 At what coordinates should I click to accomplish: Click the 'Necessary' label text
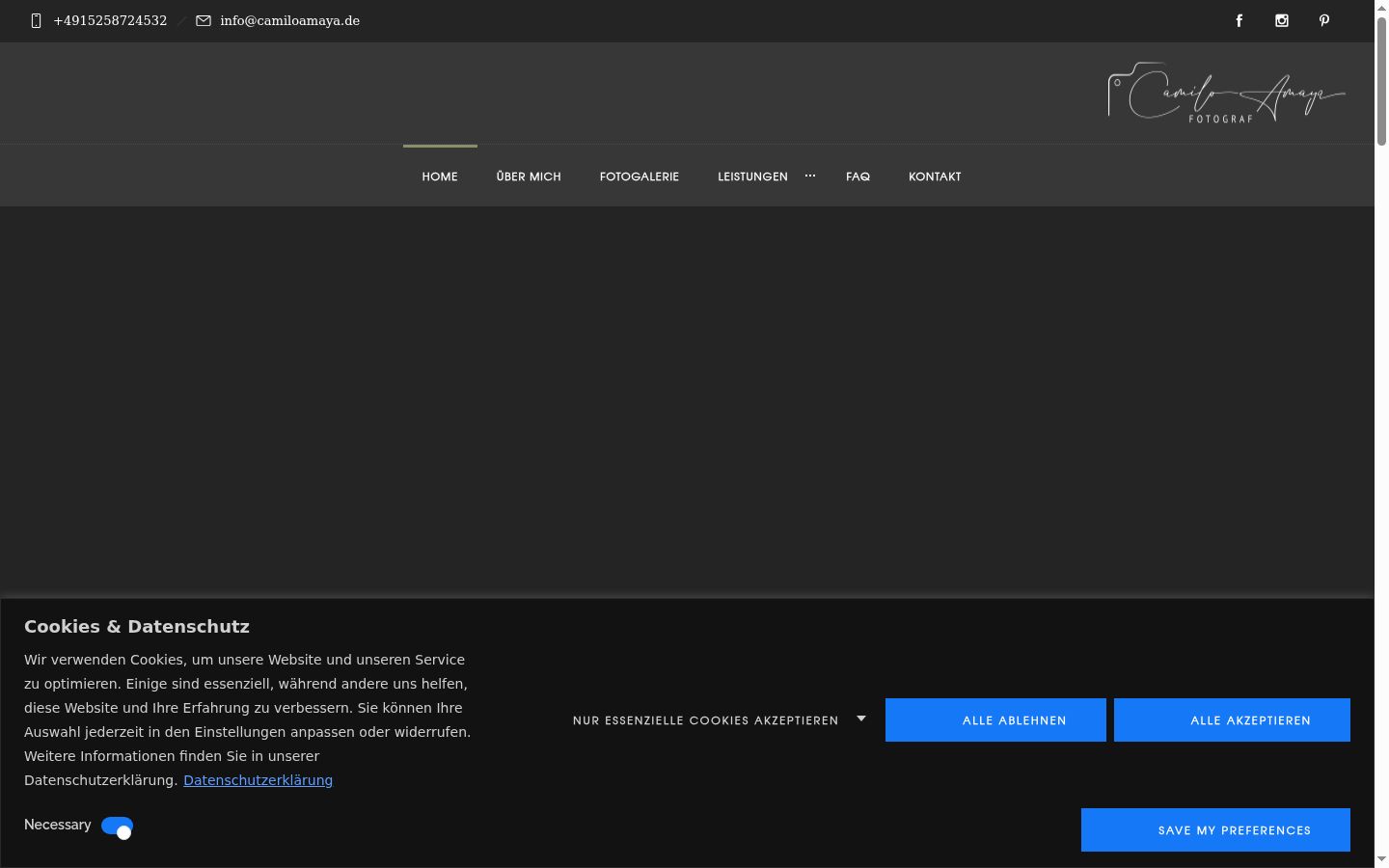58,825
